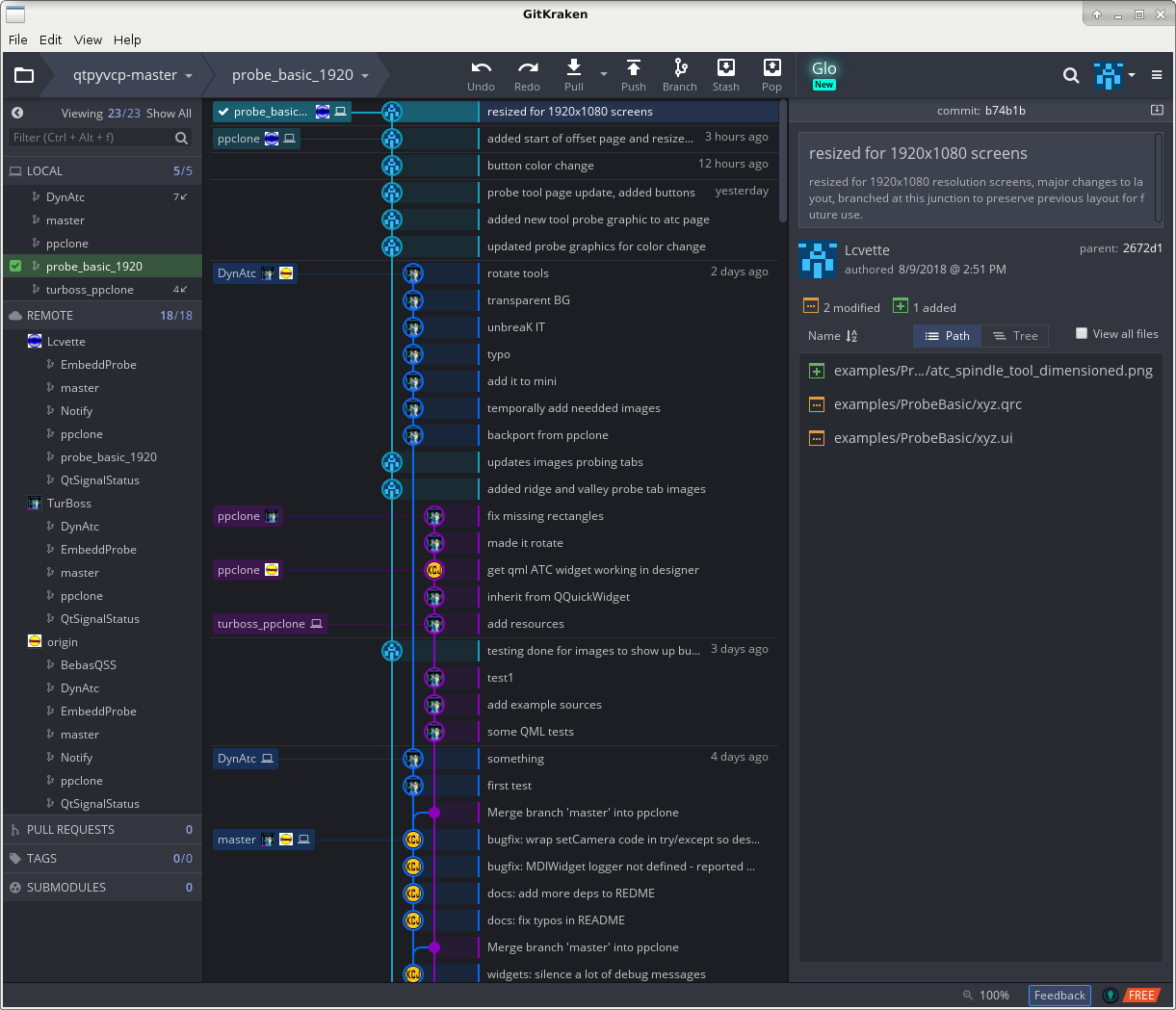1176x1010 pixels.
Task: Click the modified file icon for xyz.qrc
Action: (816, 404)
